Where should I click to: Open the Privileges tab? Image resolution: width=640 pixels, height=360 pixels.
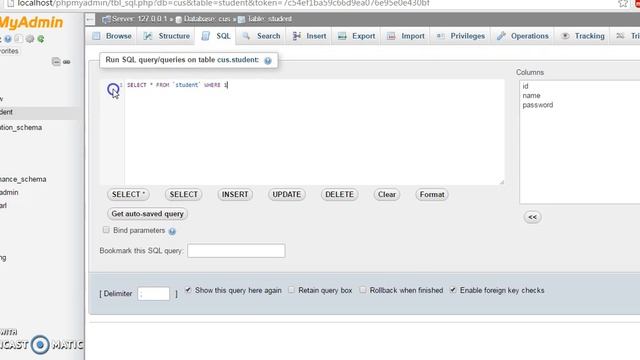(460, 36)
